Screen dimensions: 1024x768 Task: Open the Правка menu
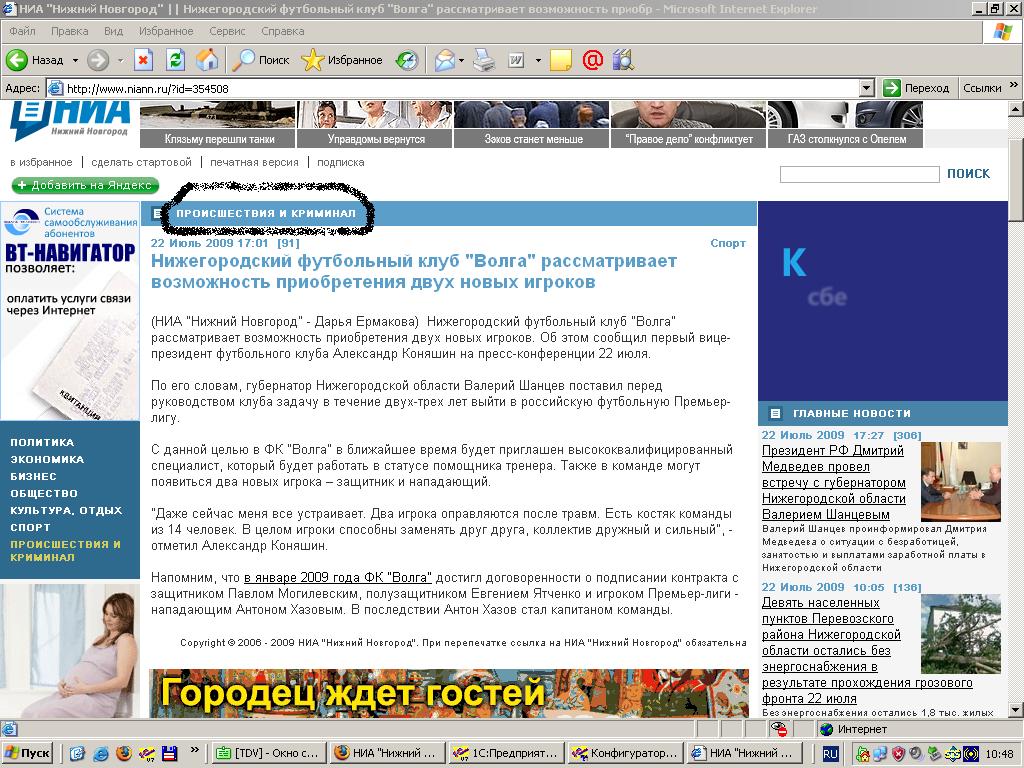tap(69, 31)
